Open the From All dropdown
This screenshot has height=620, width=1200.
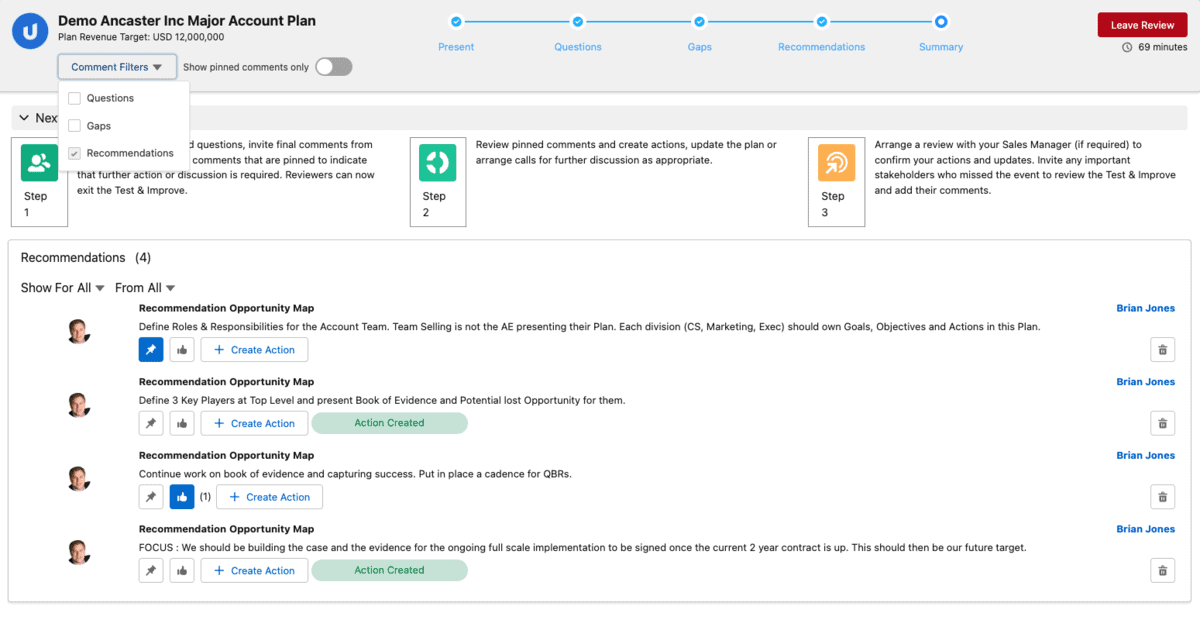click(145, 288)
